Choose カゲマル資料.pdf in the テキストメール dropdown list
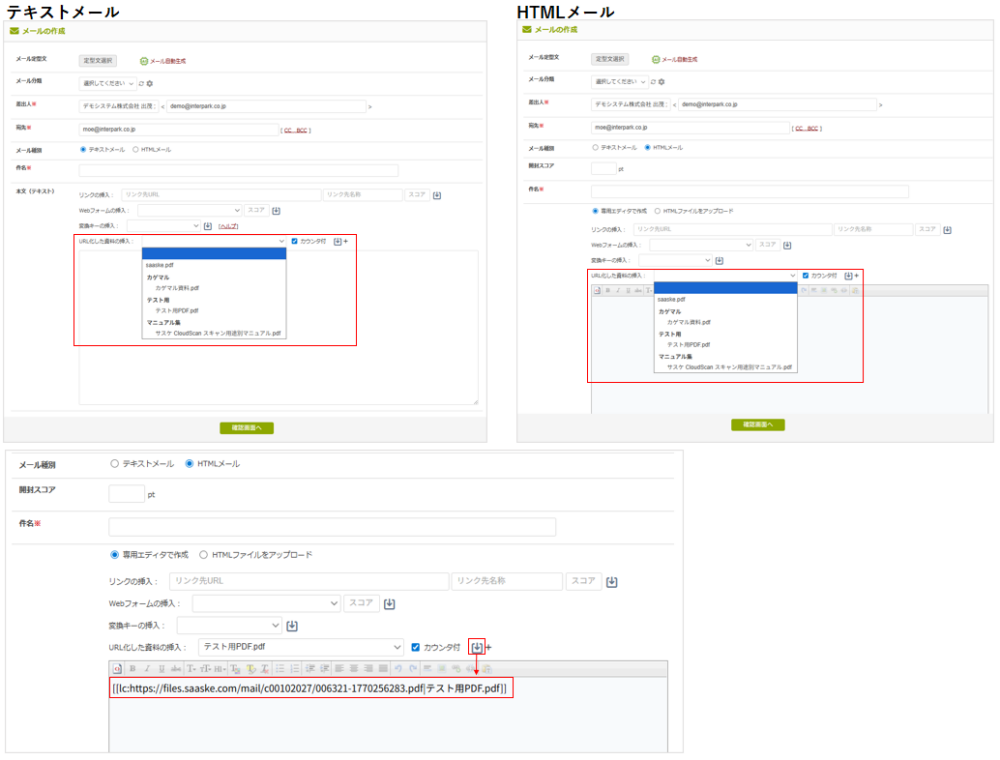Screen dimensions: 1000x760 coord(177,287)
